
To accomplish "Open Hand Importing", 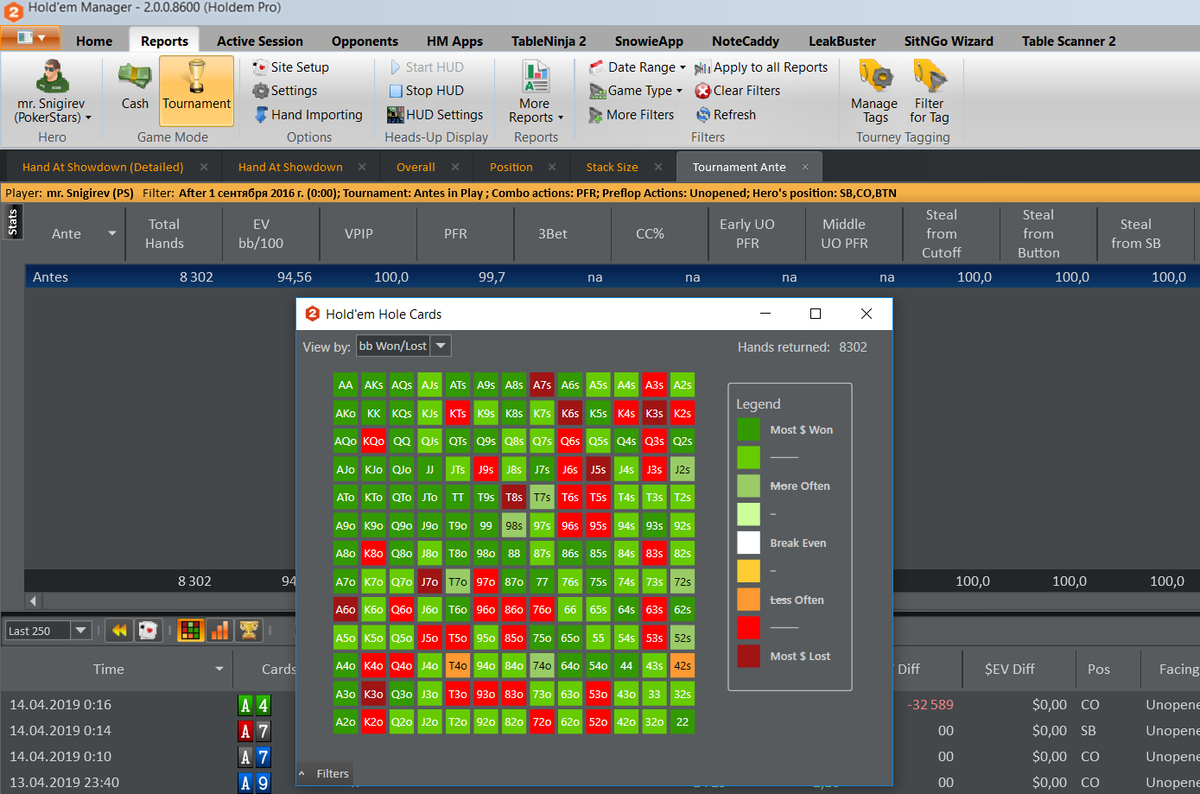I will [306, 114].
